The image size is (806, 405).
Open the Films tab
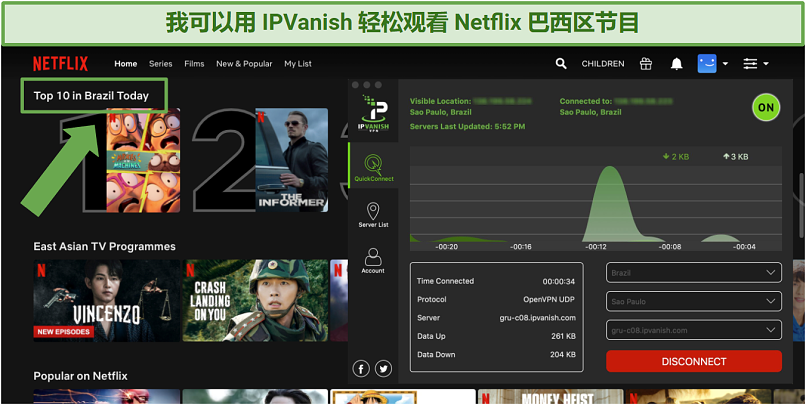(194, 64)
